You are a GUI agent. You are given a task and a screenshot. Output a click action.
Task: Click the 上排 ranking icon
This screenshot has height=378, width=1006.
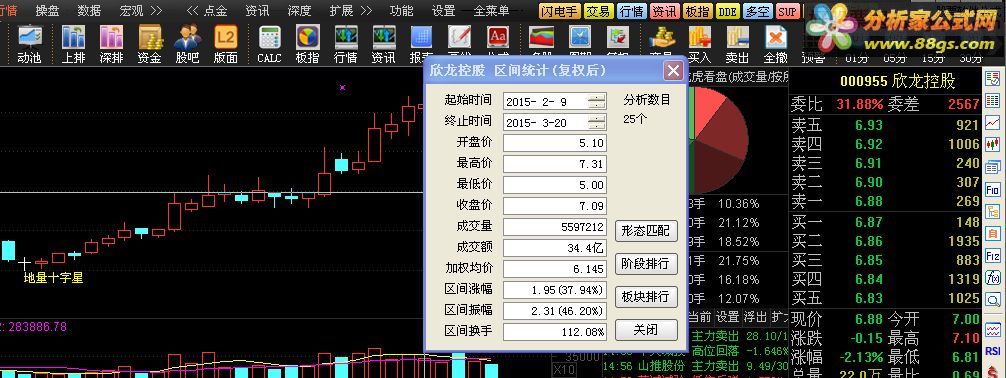pyautogui.click(x=73, y=44)
